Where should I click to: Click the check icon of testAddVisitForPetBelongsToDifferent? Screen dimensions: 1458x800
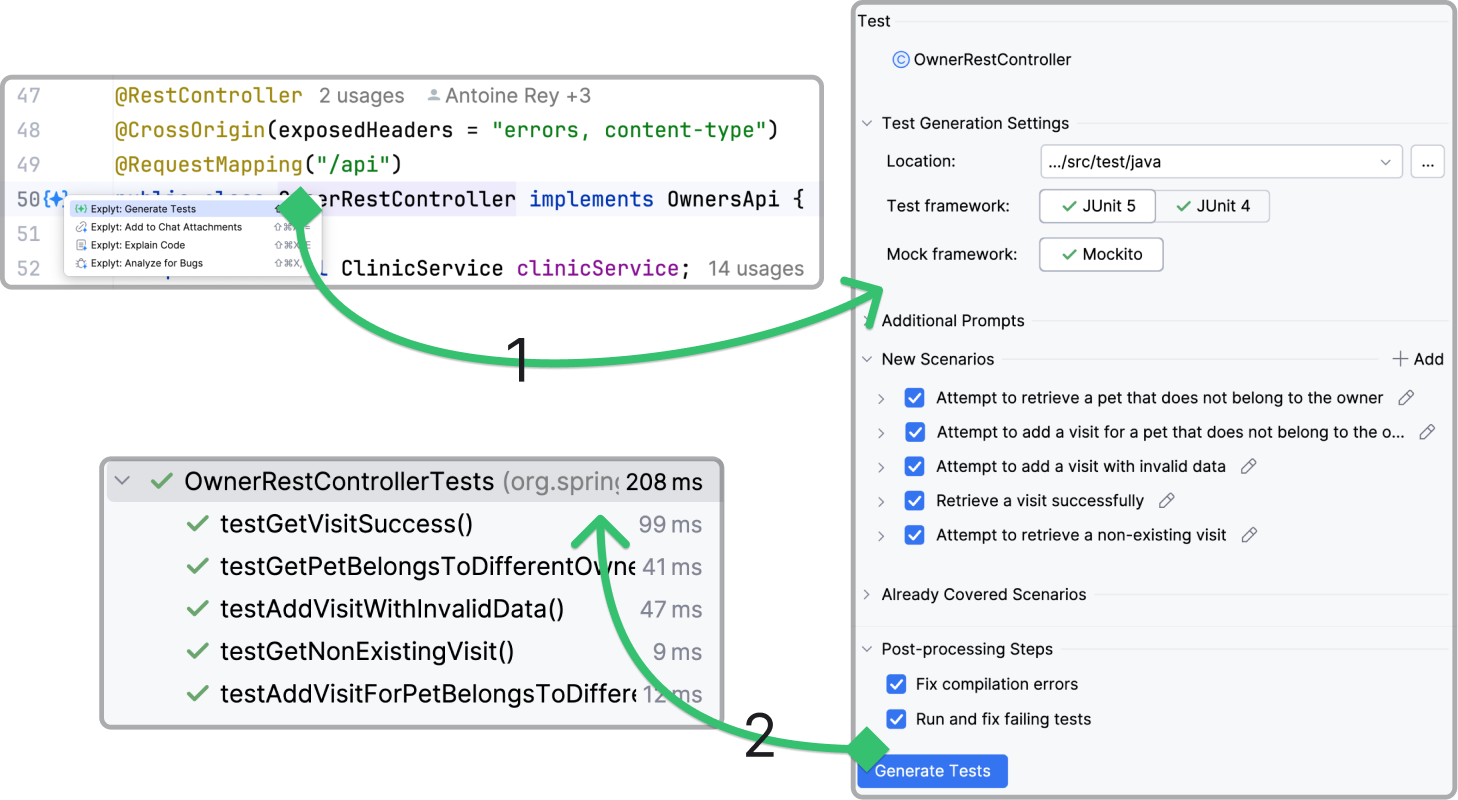[x=197, y=694]
